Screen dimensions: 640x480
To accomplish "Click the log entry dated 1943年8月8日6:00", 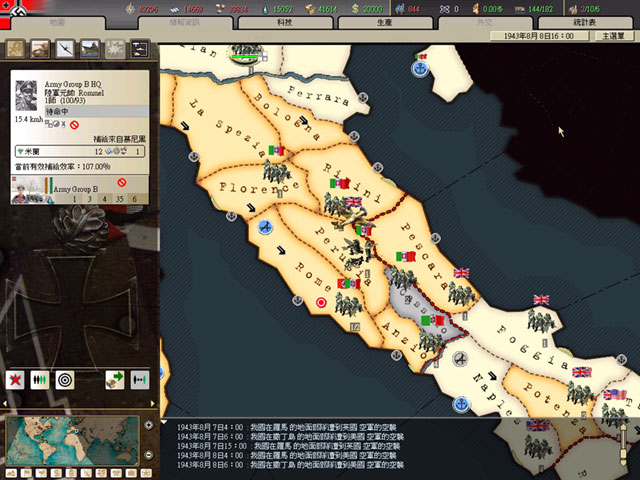I will point(290,465).
